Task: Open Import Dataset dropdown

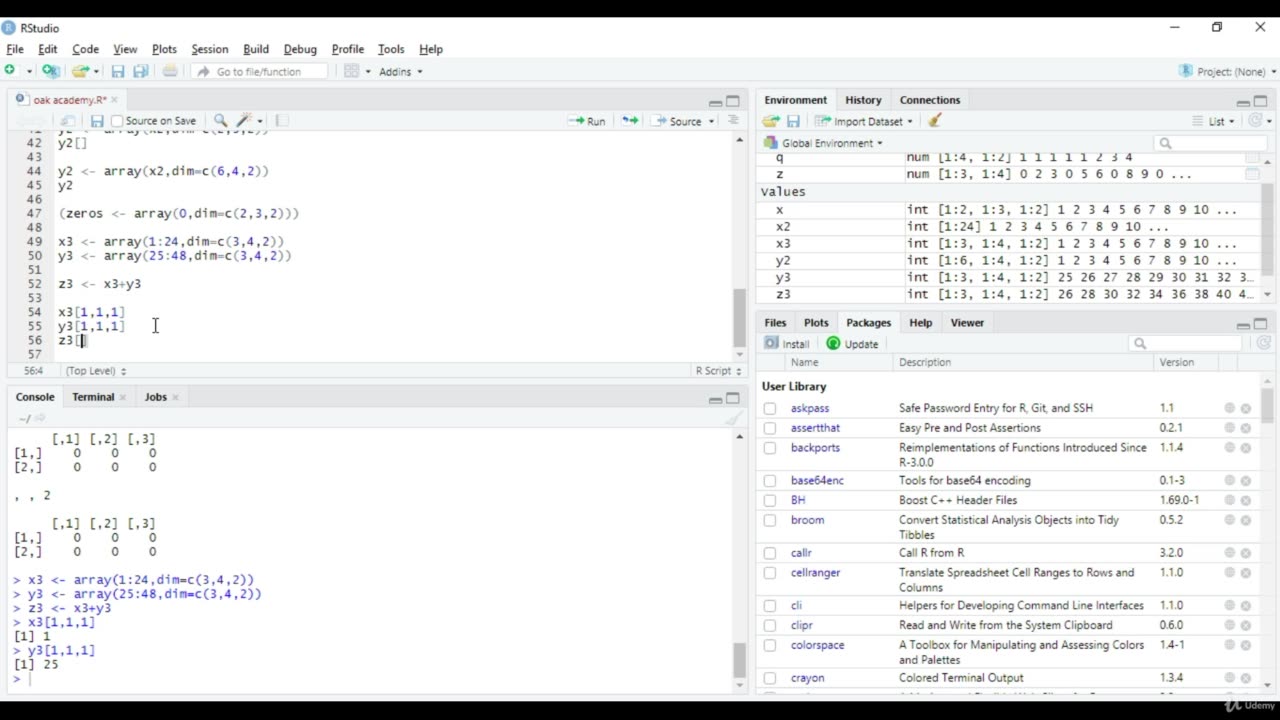Action: click(x=864, y=121)
